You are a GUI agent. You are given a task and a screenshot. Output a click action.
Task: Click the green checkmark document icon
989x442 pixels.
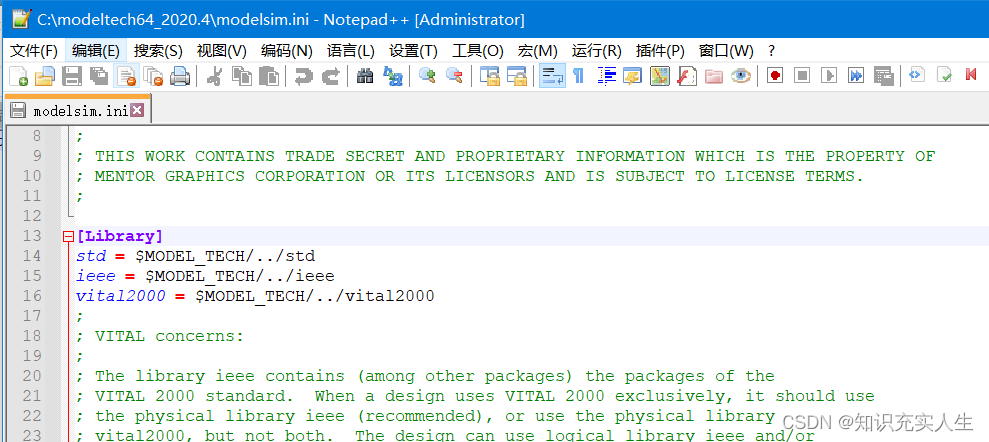[944, 76]
